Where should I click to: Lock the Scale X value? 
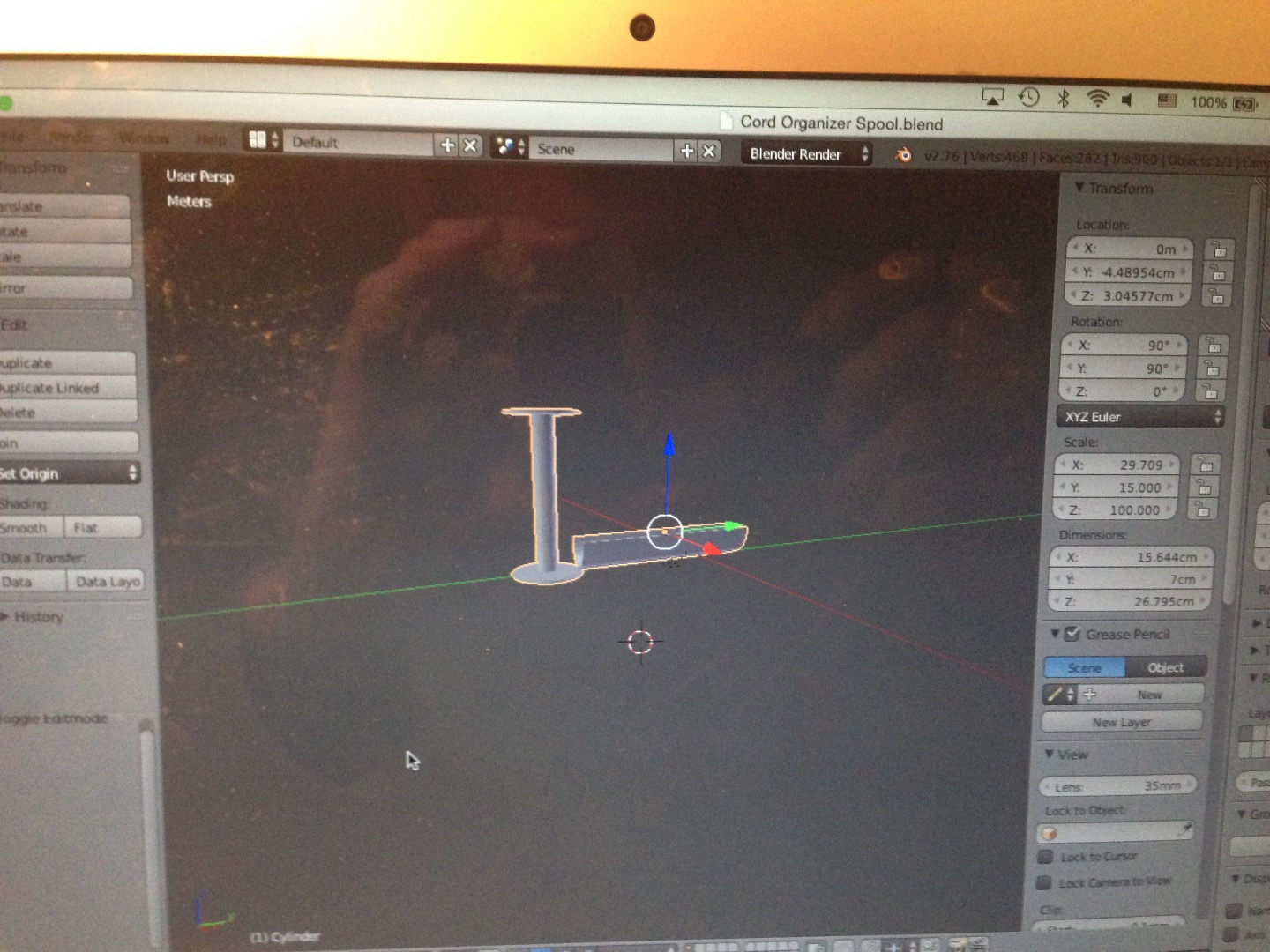1205,465
